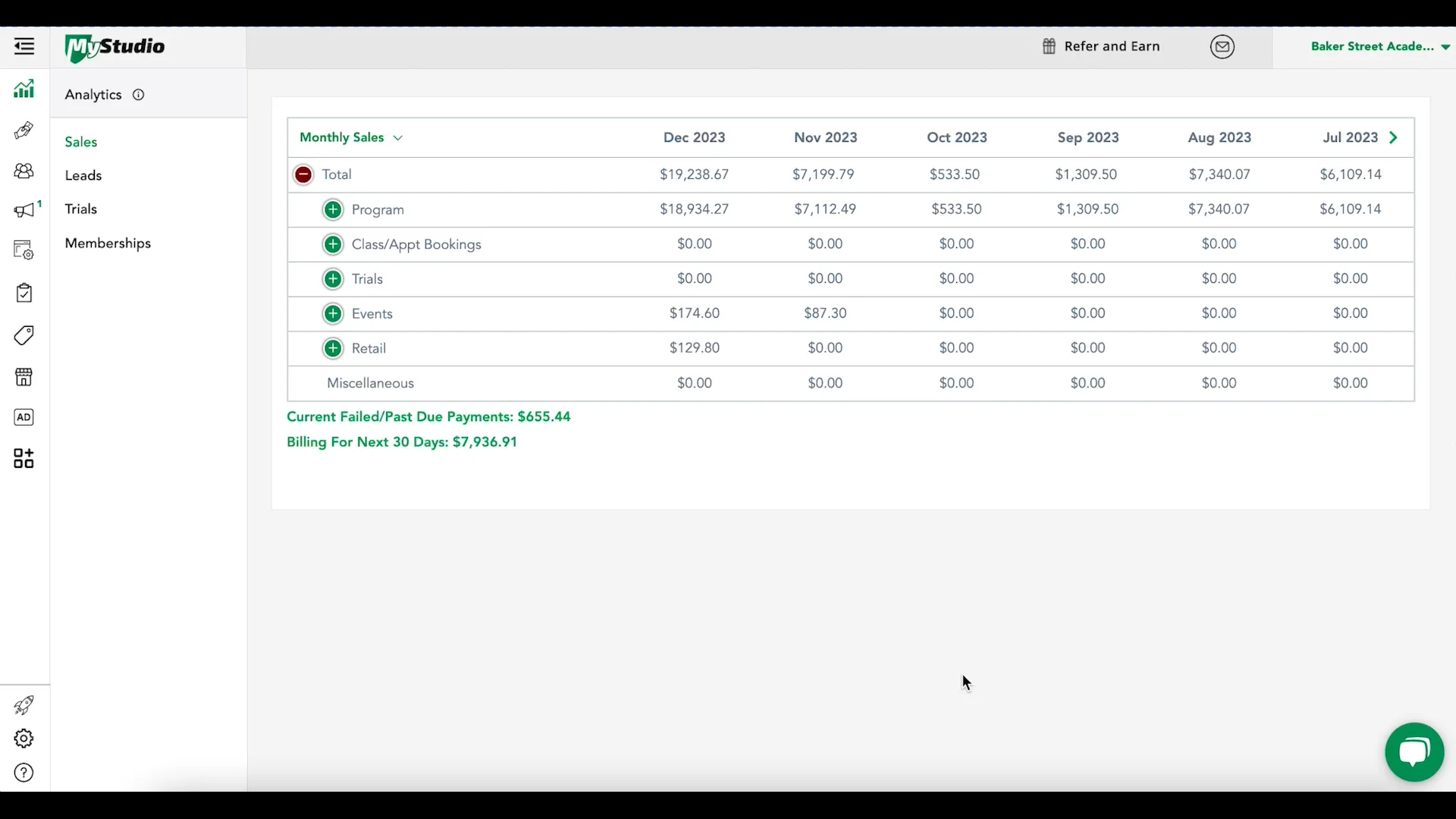Open the settings gear icon
This screenshot has width=1456, height=819.
coord(24,739)
